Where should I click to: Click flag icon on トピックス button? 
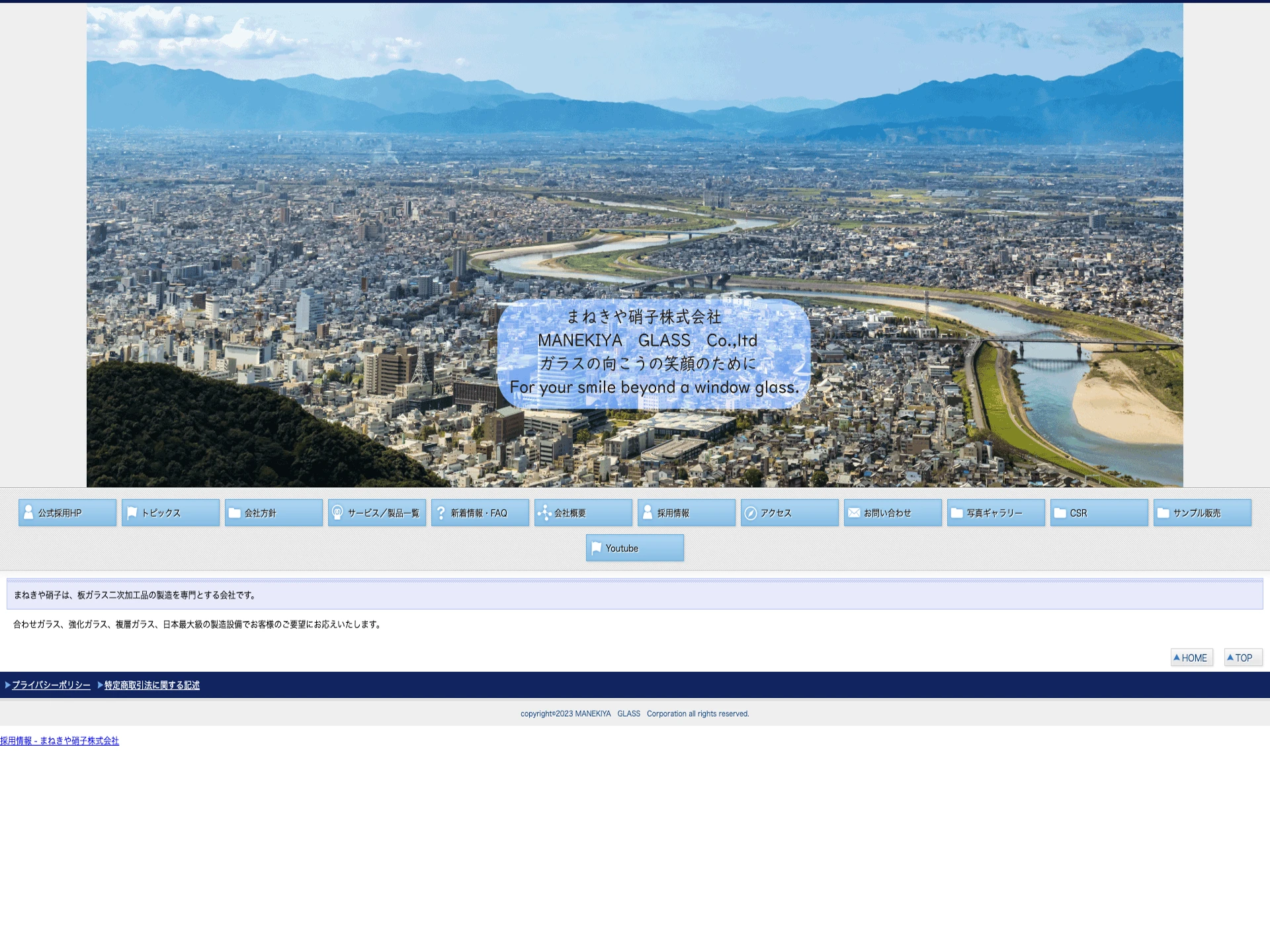pyautogui.click(x=132, y=512)
